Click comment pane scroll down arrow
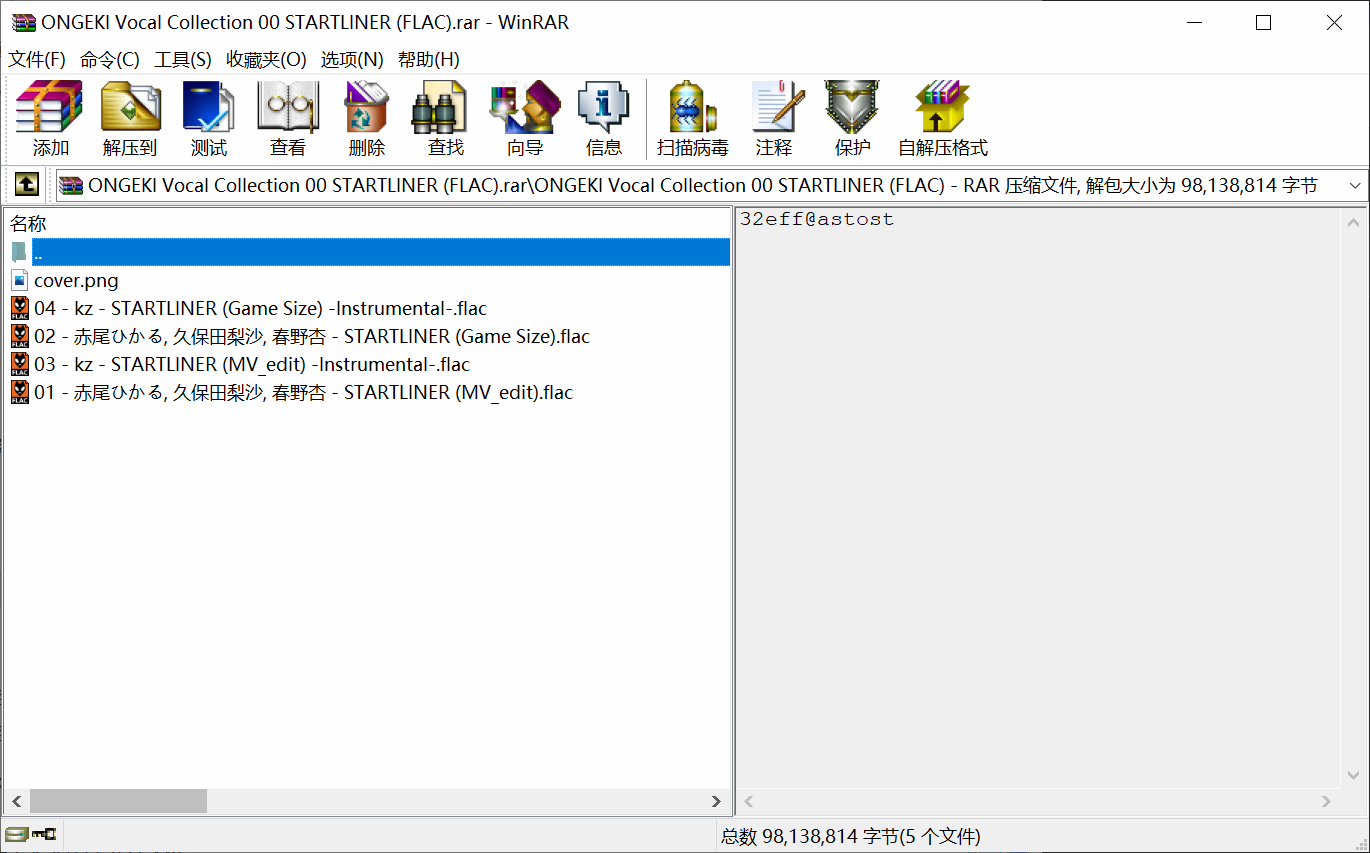This screenshot has width=1370, height=853. (1353, 775)
